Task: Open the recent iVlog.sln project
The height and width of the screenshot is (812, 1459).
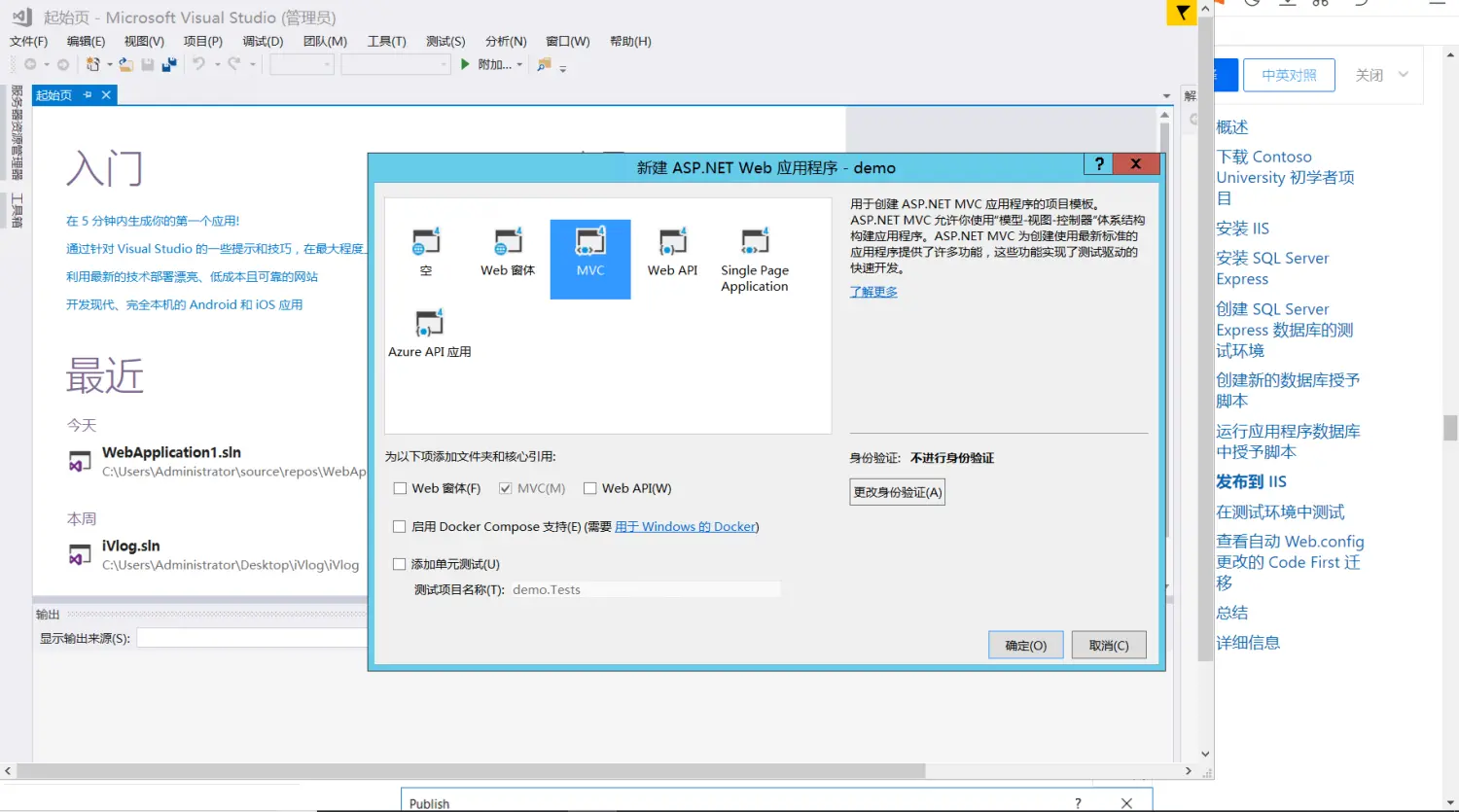Action: pos(213,555)
